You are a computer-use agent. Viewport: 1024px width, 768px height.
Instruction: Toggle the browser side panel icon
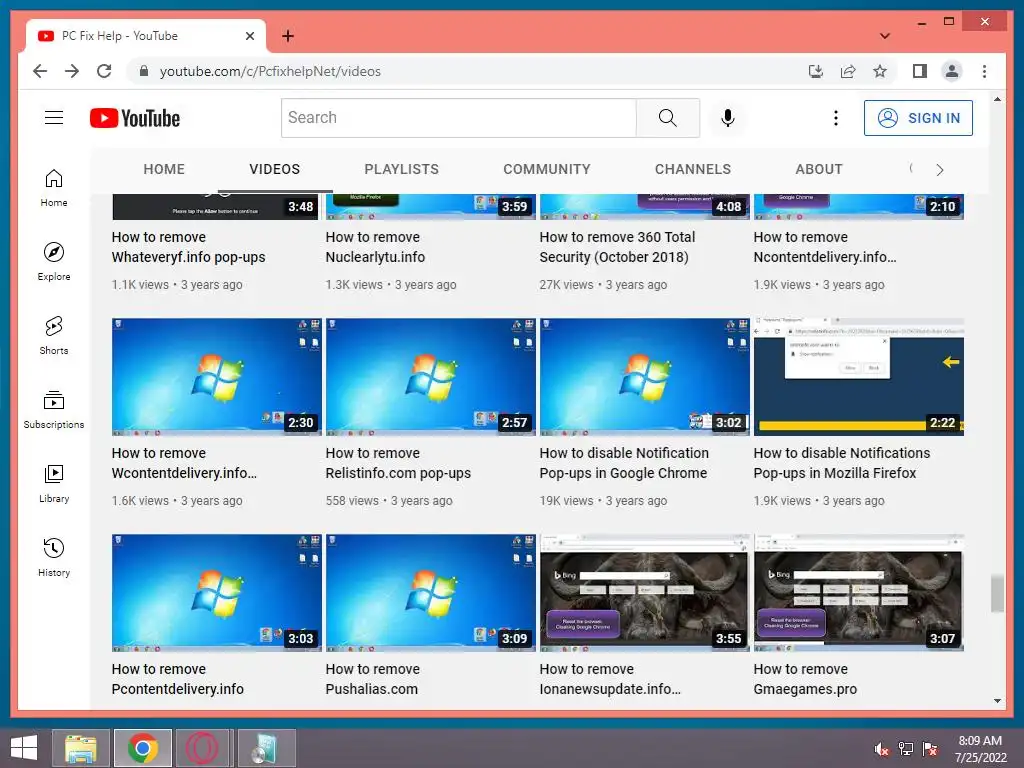[920, 71]
